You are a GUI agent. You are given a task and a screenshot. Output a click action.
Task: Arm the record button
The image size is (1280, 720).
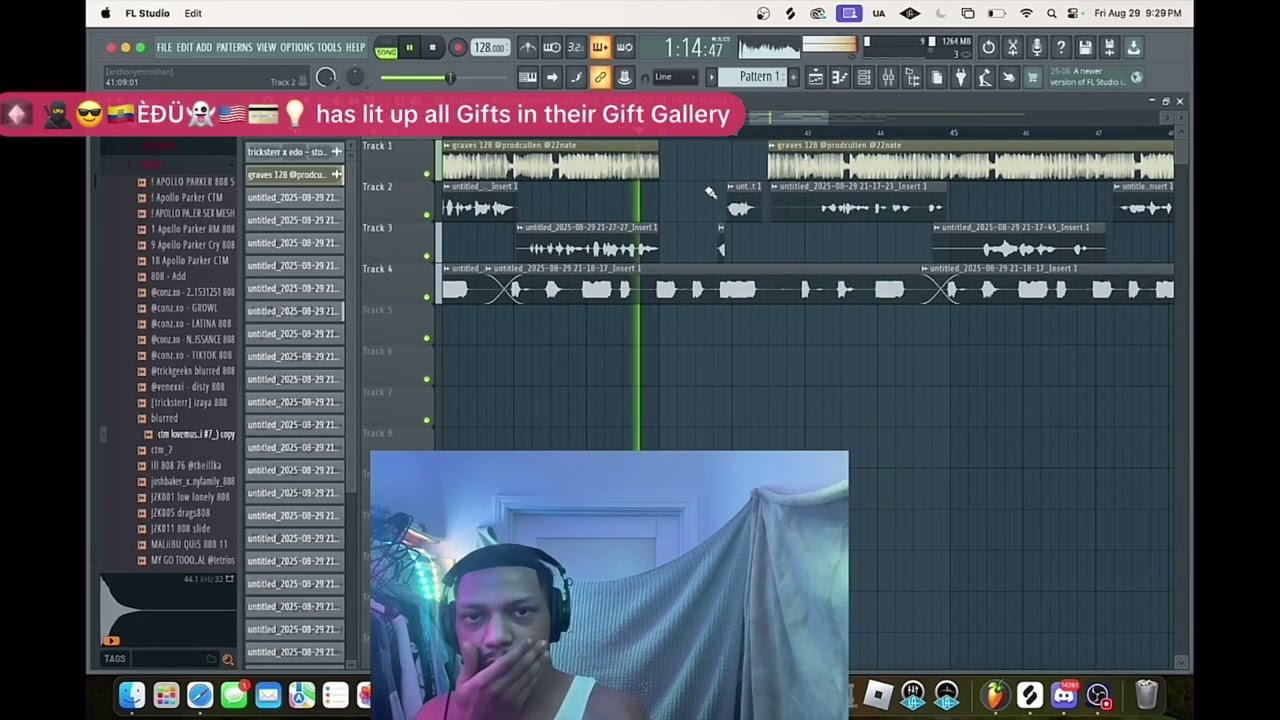point(458,47)
